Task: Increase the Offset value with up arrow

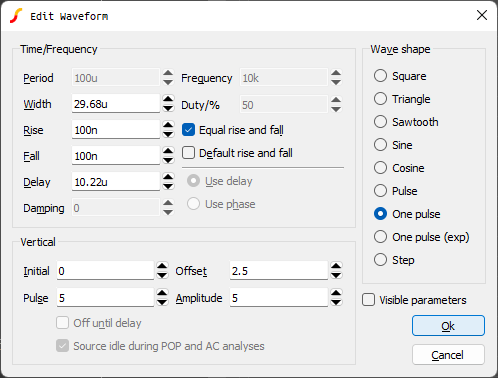Action: pyautogui.click(x=336, y=266)
